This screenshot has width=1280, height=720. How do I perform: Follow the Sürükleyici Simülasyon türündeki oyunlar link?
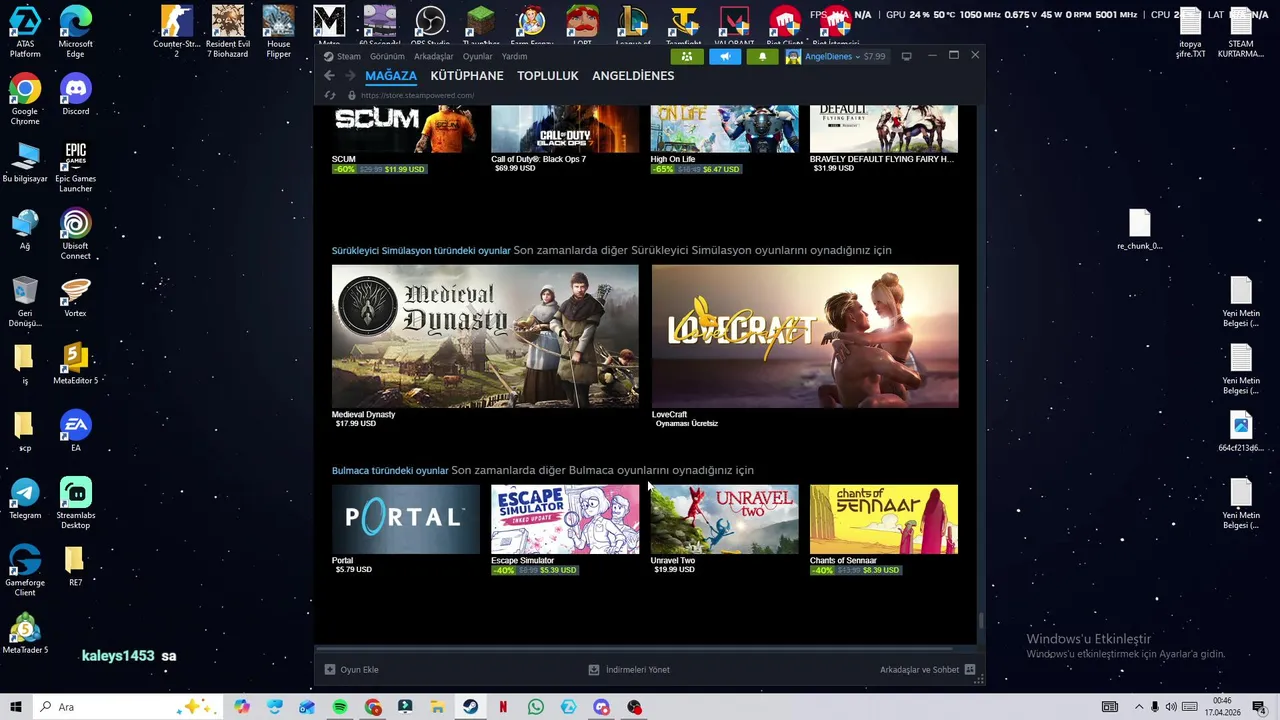[421, 251]
